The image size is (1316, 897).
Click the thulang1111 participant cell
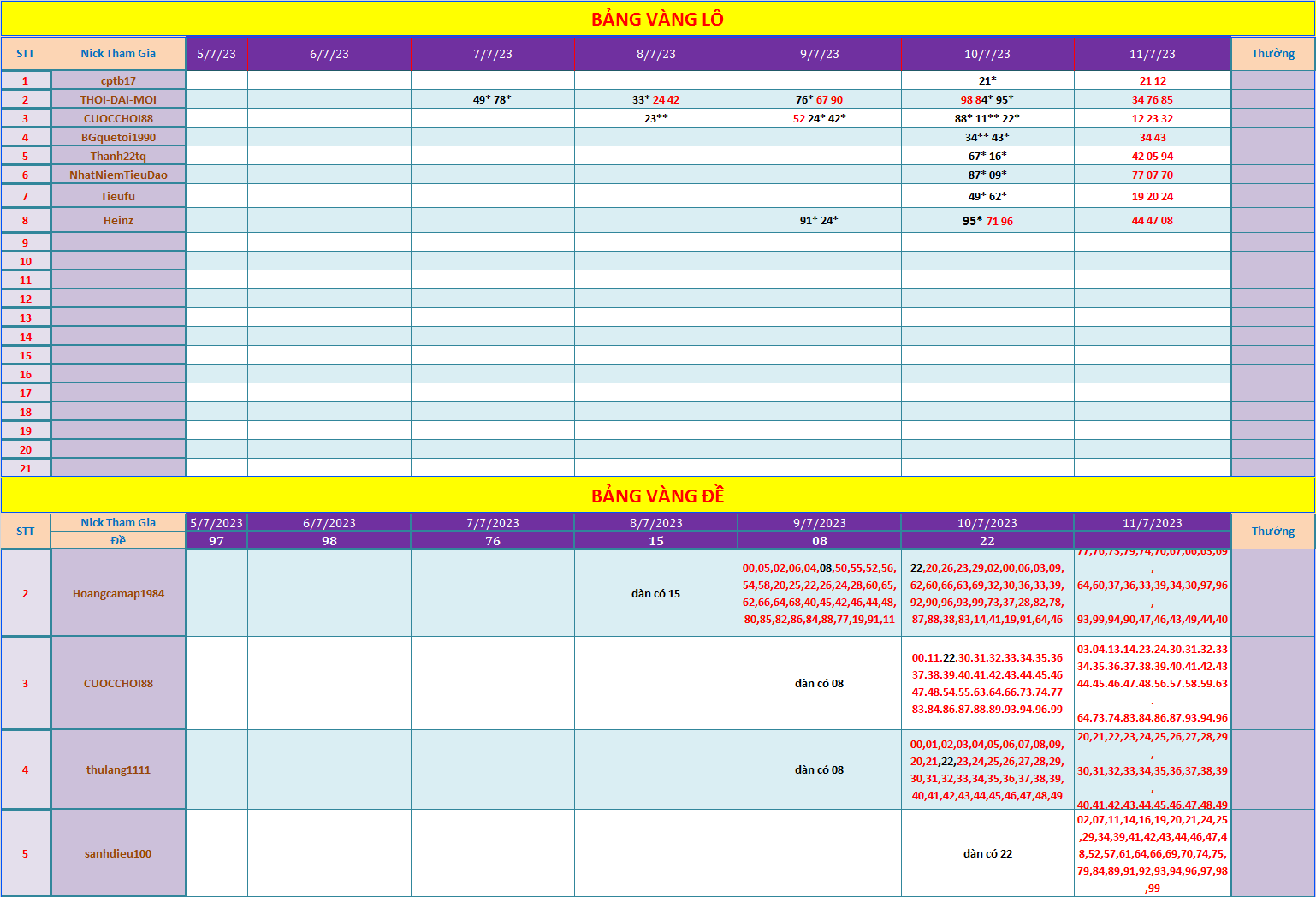click(x=118, y=769)
